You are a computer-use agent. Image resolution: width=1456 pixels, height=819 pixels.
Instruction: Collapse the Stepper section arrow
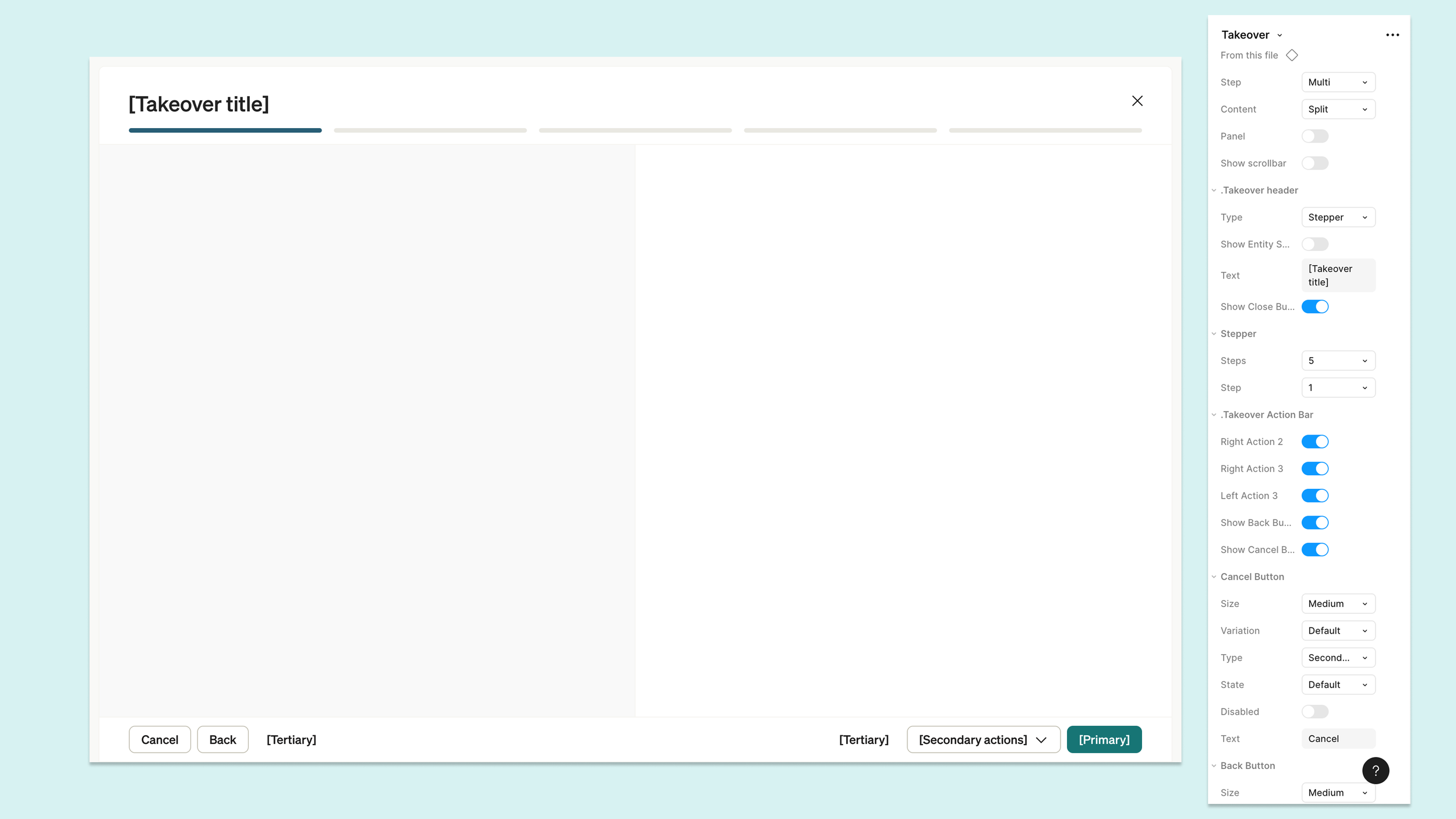click(x=1214, y=334)
